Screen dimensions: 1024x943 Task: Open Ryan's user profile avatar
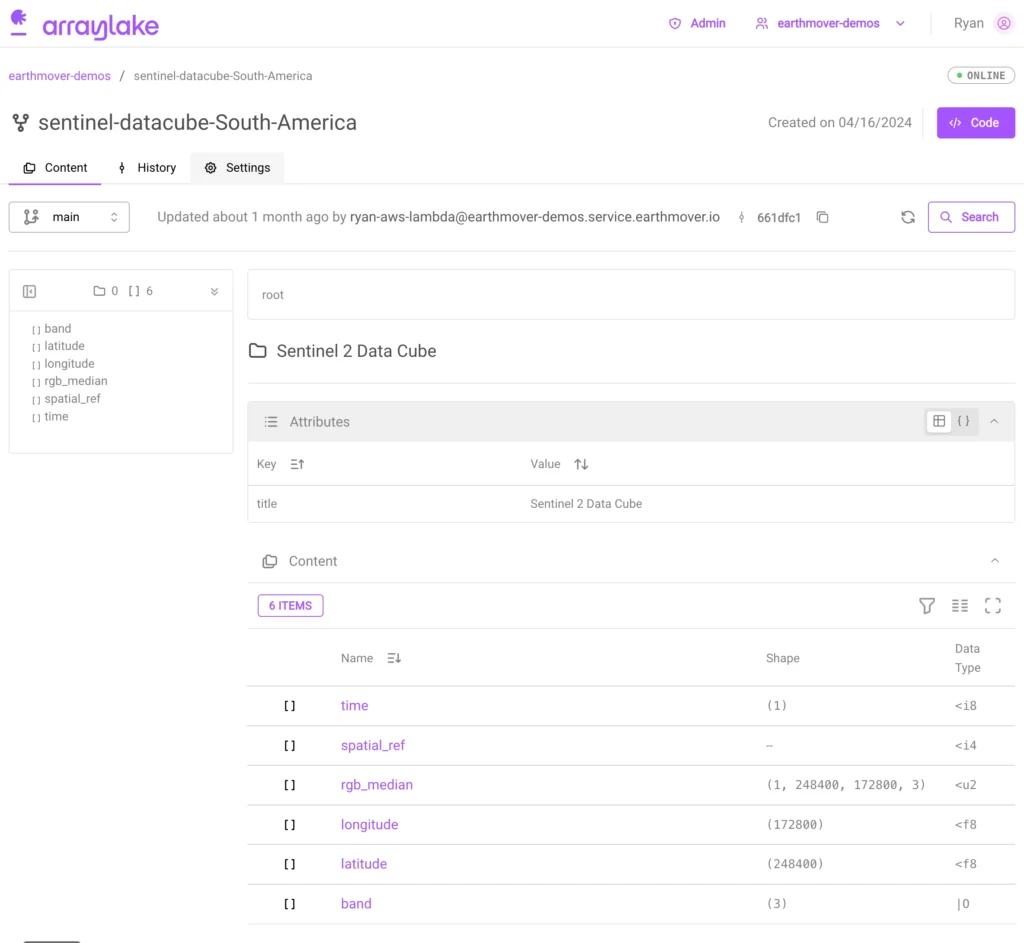coord(1004,23)
